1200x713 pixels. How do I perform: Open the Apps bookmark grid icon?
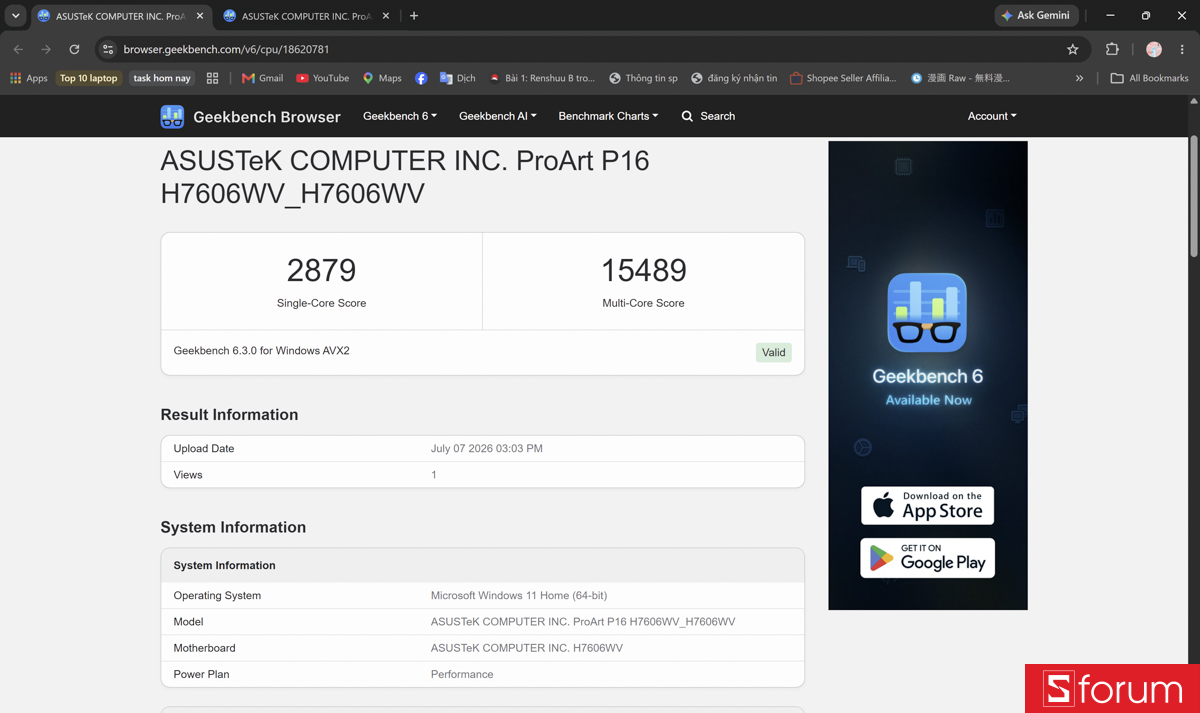click(15, 78)
